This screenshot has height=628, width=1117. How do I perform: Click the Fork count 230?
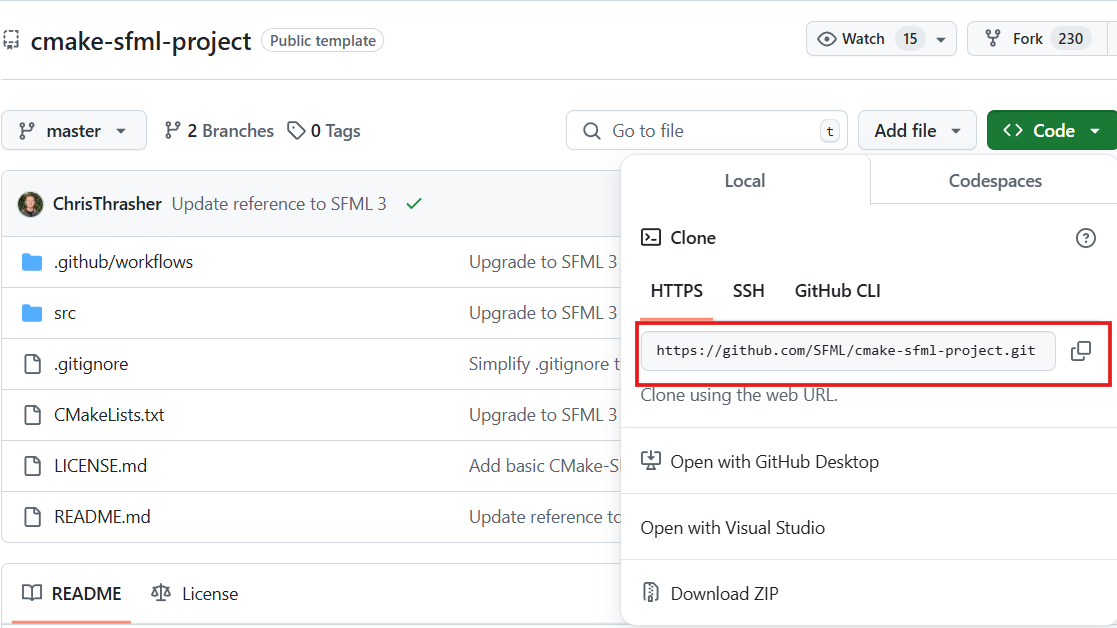pyautogui.click(x=1070, y=38)
